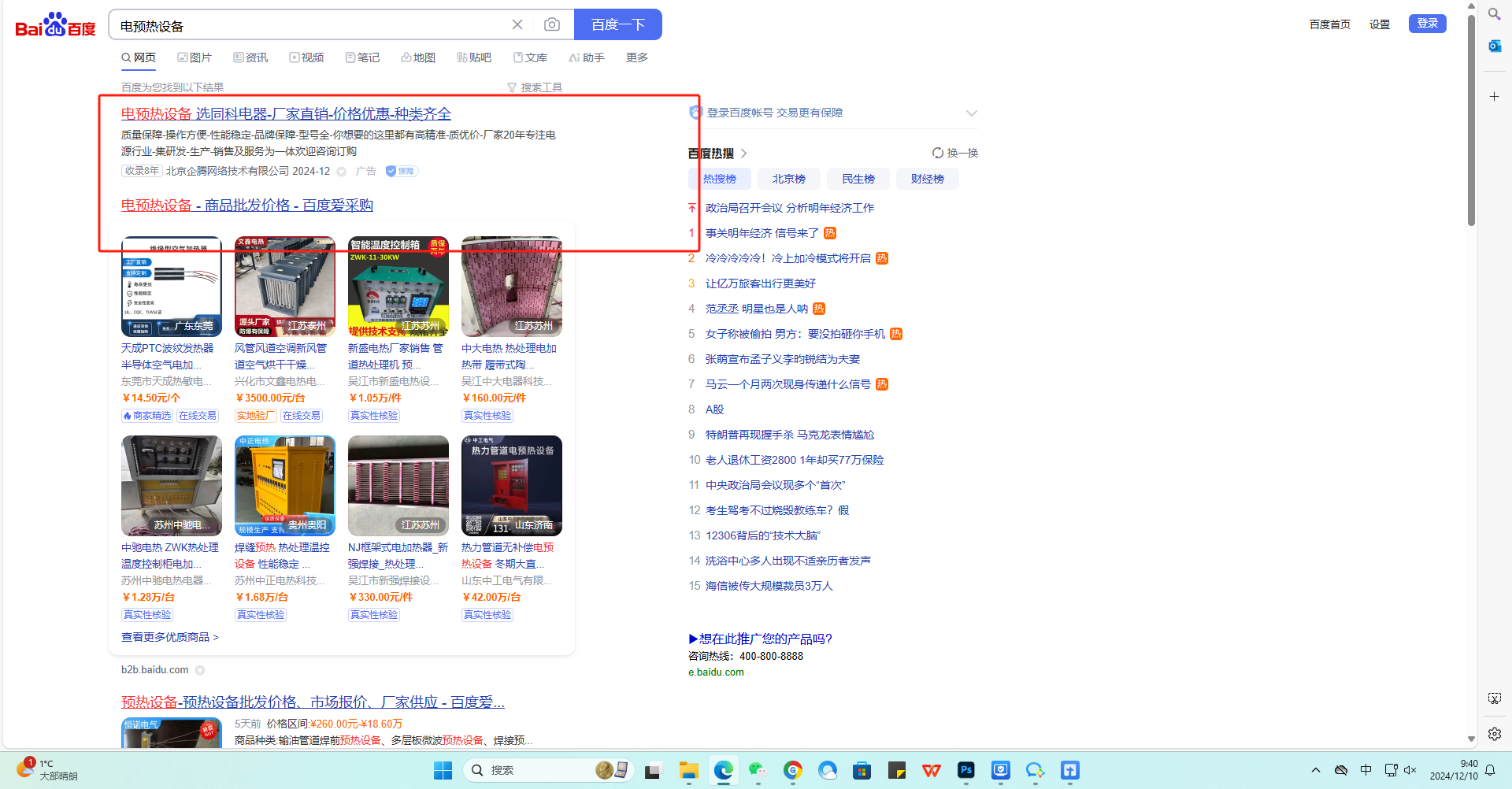Open Microsoft Store from the taskbar
The height and width of the screenshot is (789, 1512).
[862, 770]
